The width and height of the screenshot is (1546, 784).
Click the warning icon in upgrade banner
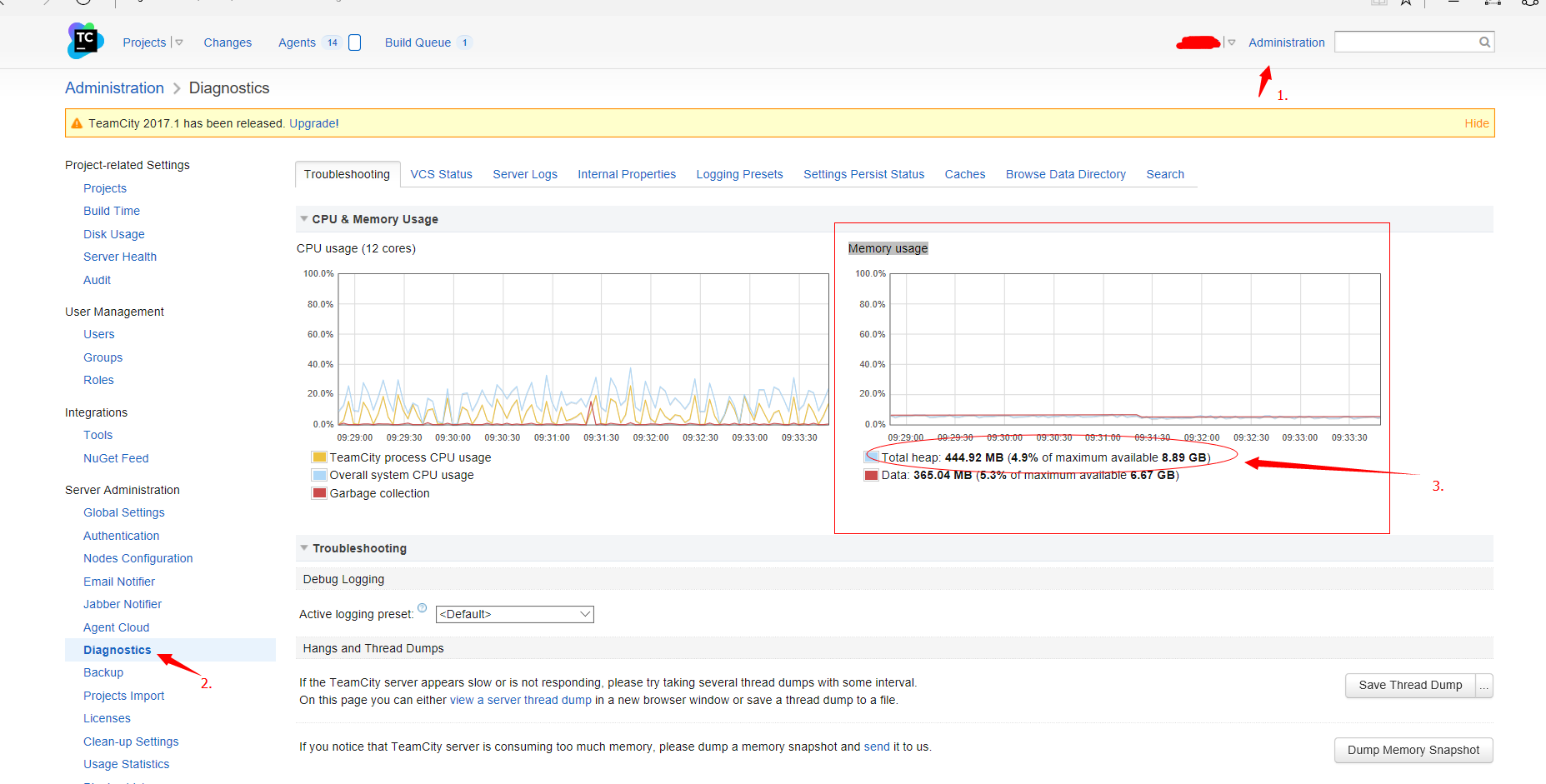[77, 123]
